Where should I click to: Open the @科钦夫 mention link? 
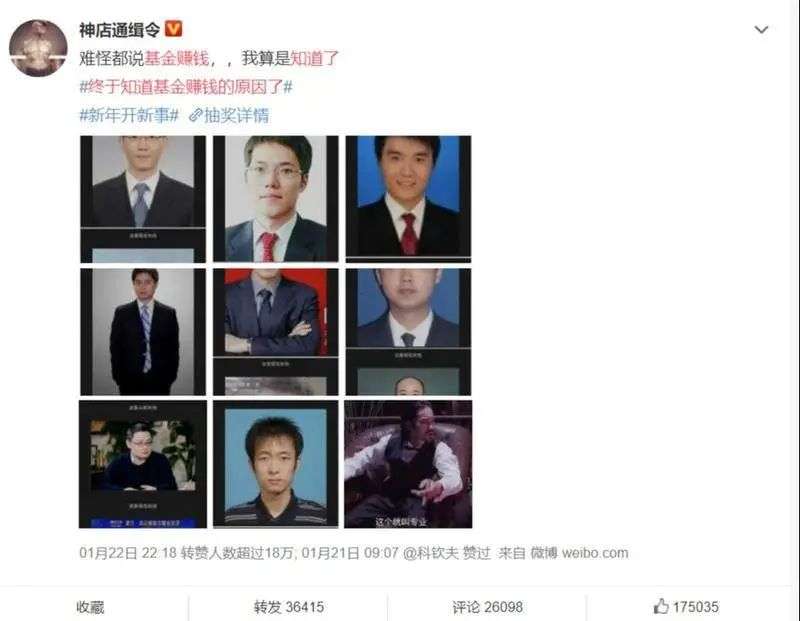(x=431, y=553)
